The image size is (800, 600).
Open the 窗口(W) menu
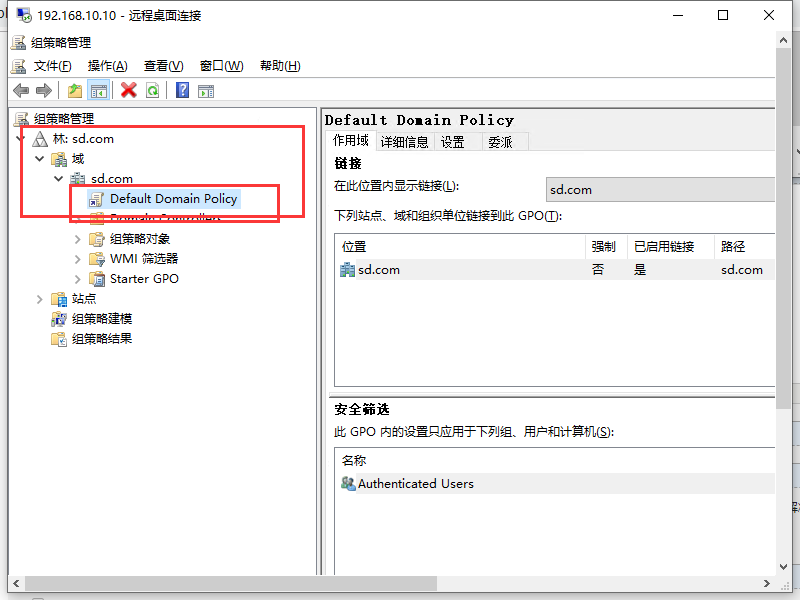click(x=222, y=66)
